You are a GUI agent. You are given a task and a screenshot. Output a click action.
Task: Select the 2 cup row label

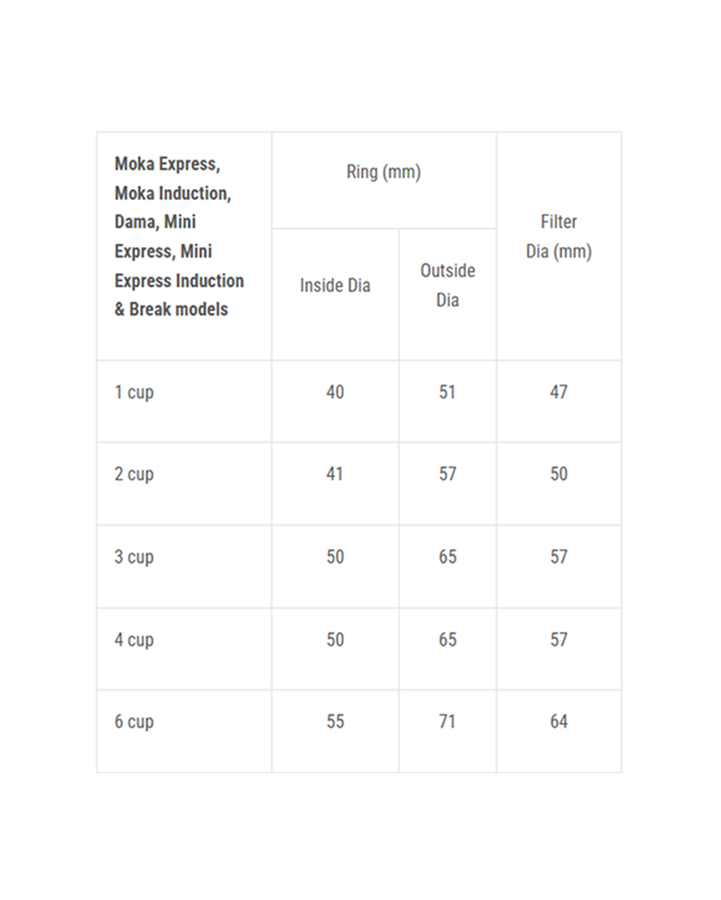coord(134,475)
